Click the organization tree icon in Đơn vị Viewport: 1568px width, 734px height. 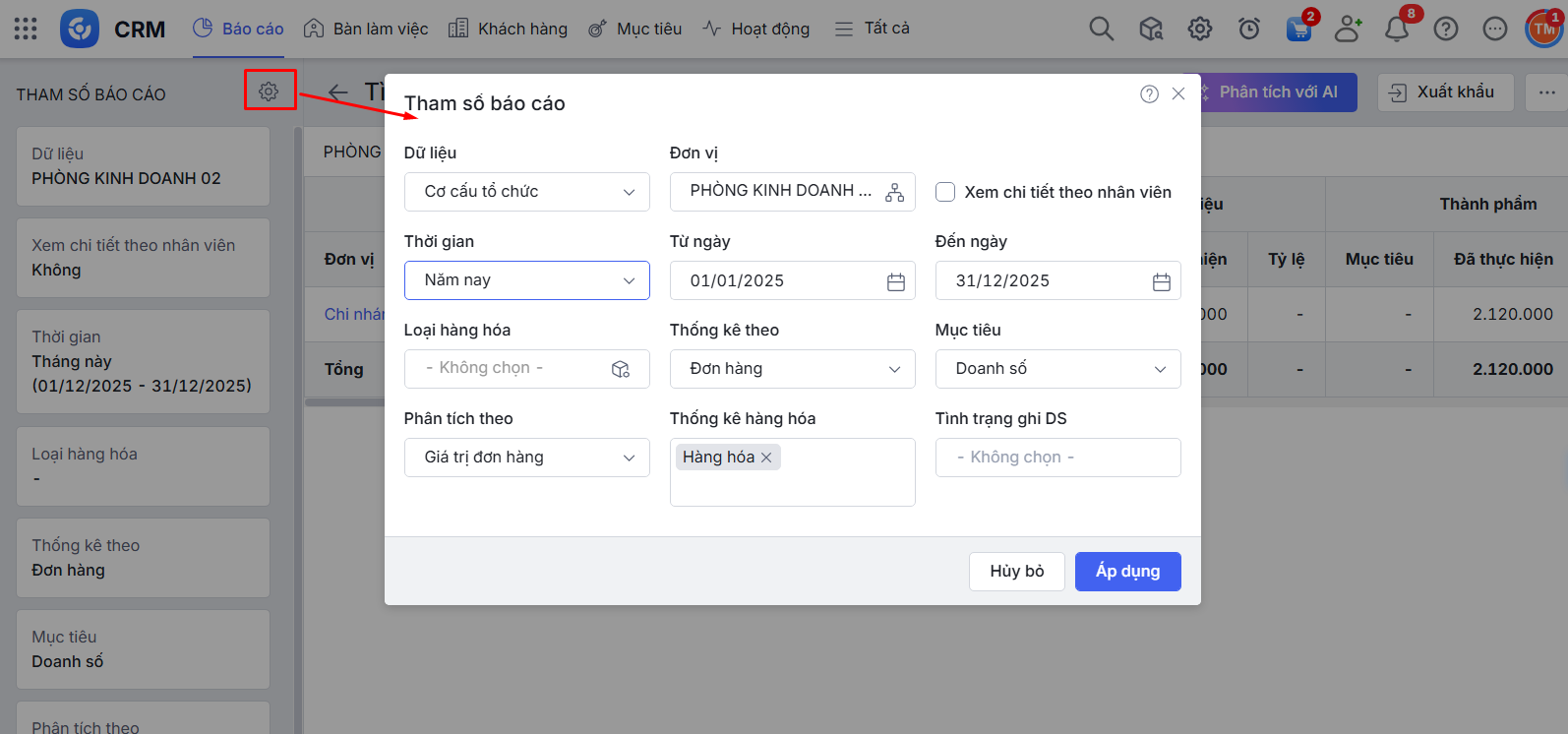tap(894, 193)
